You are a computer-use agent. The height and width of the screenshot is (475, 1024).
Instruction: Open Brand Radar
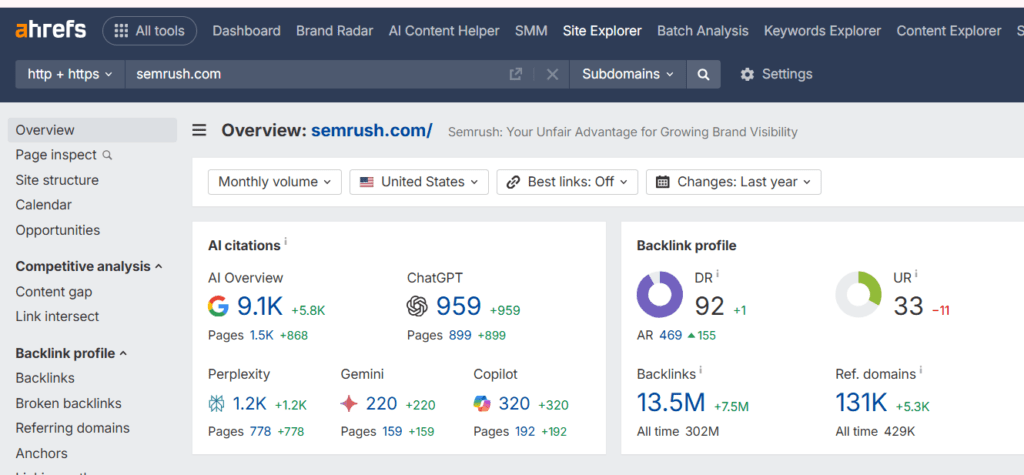(334, 31)
